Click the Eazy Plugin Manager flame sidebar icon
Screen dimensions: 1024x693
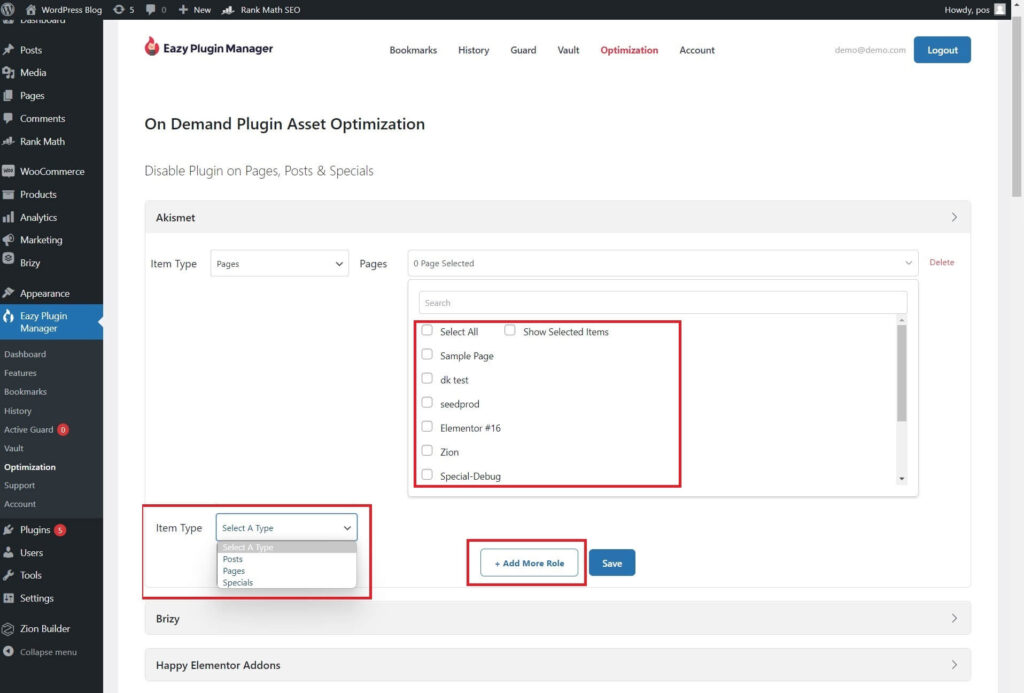click(x=8, y=317)
